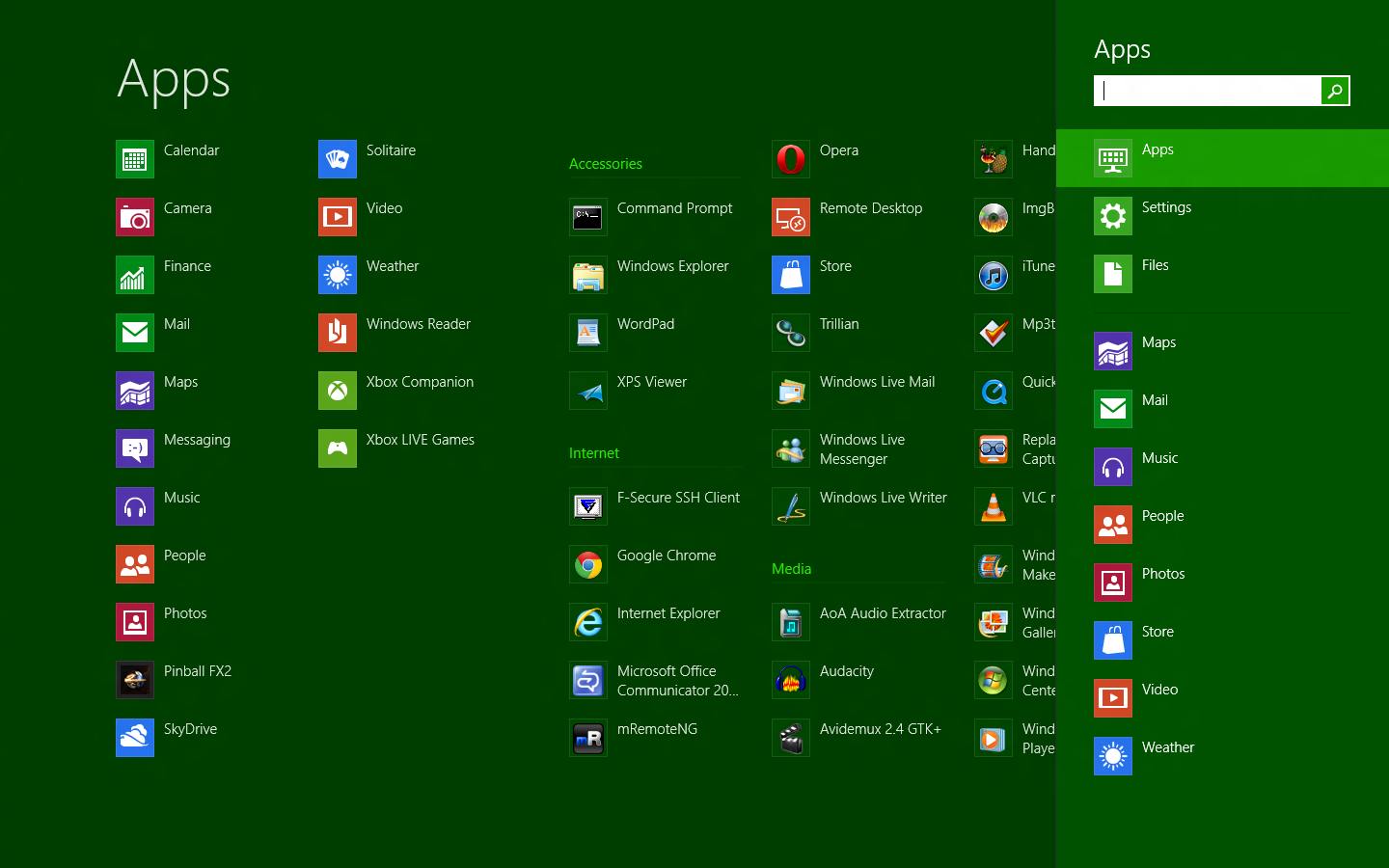Viewport: 1389px width, 868px height.
Task: Click the Internet group header
Action: 594,453
